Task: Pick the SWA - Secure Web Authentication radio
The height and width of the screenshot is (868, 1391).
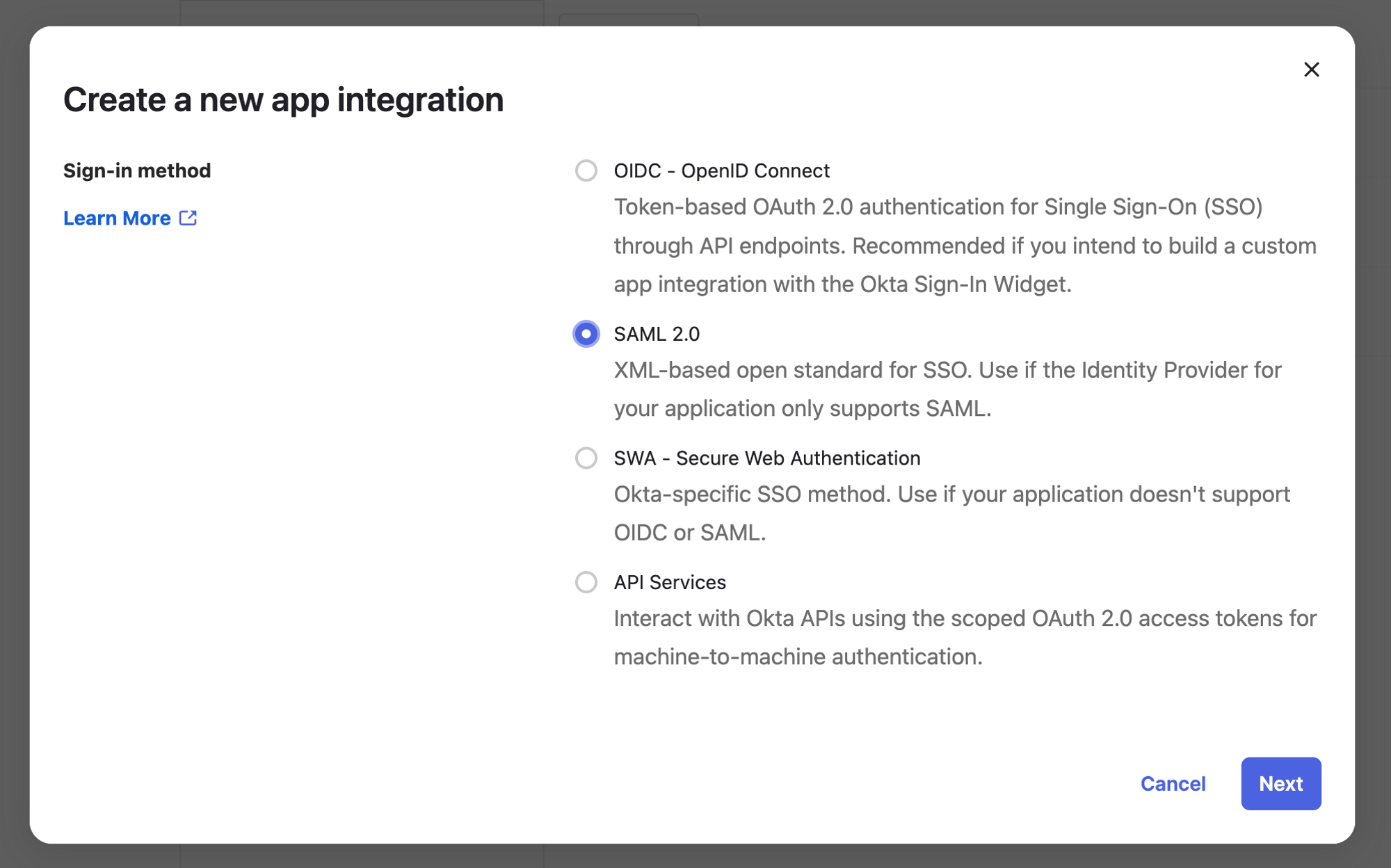Action: (x=586, y=458)
